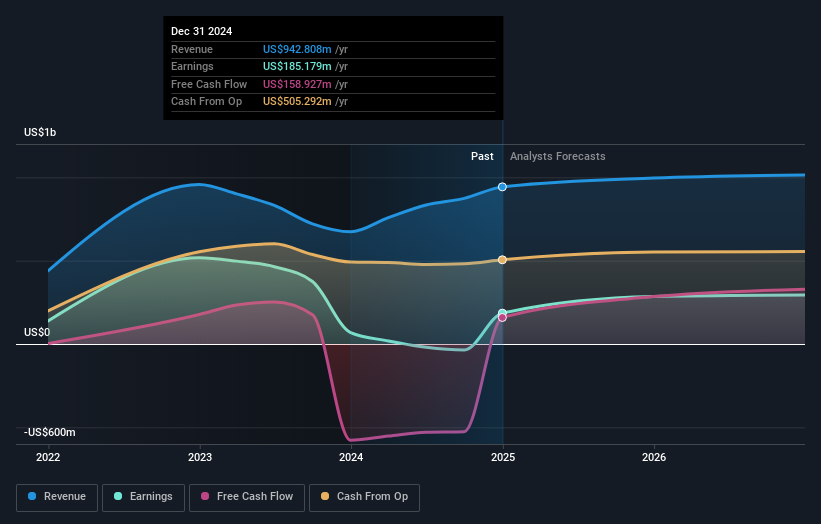Select the Free Cash Flow data point at 2025
Image resolution: width=821 pixels, height=524 pixels.
[x=502, y=318]
